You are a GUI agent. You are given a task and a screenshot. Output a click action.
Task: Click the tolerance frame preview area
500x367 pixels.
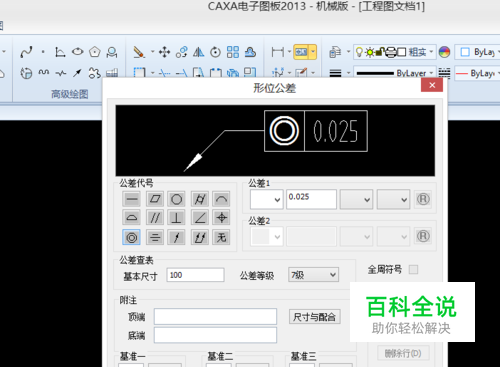275,140
